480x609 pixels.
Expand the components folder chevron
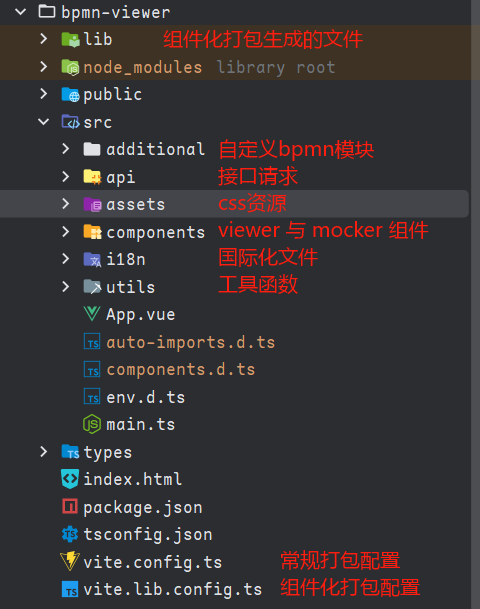point(66,232)
